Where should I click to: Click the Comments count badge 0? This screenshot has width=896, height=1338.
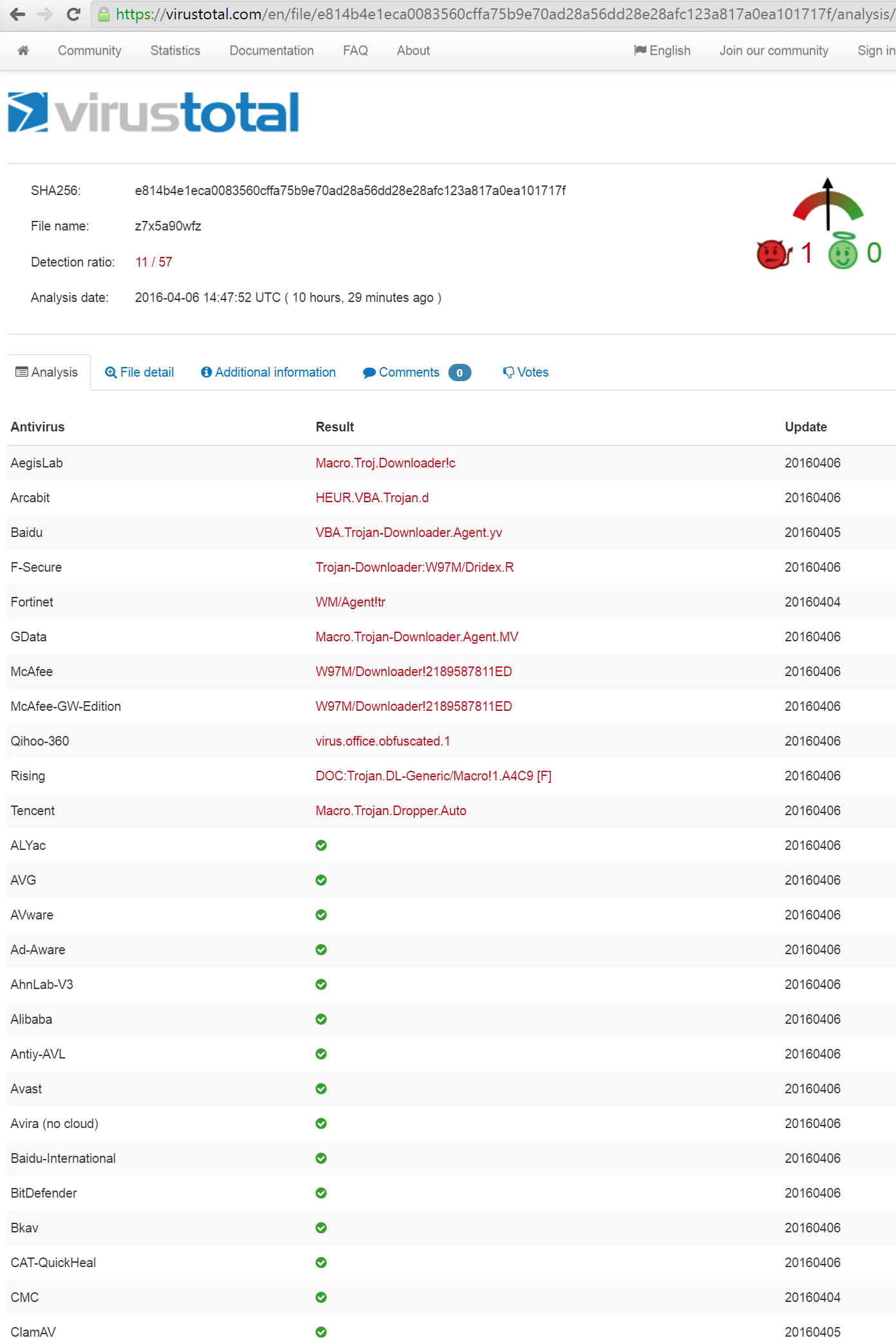click(460, 373)
